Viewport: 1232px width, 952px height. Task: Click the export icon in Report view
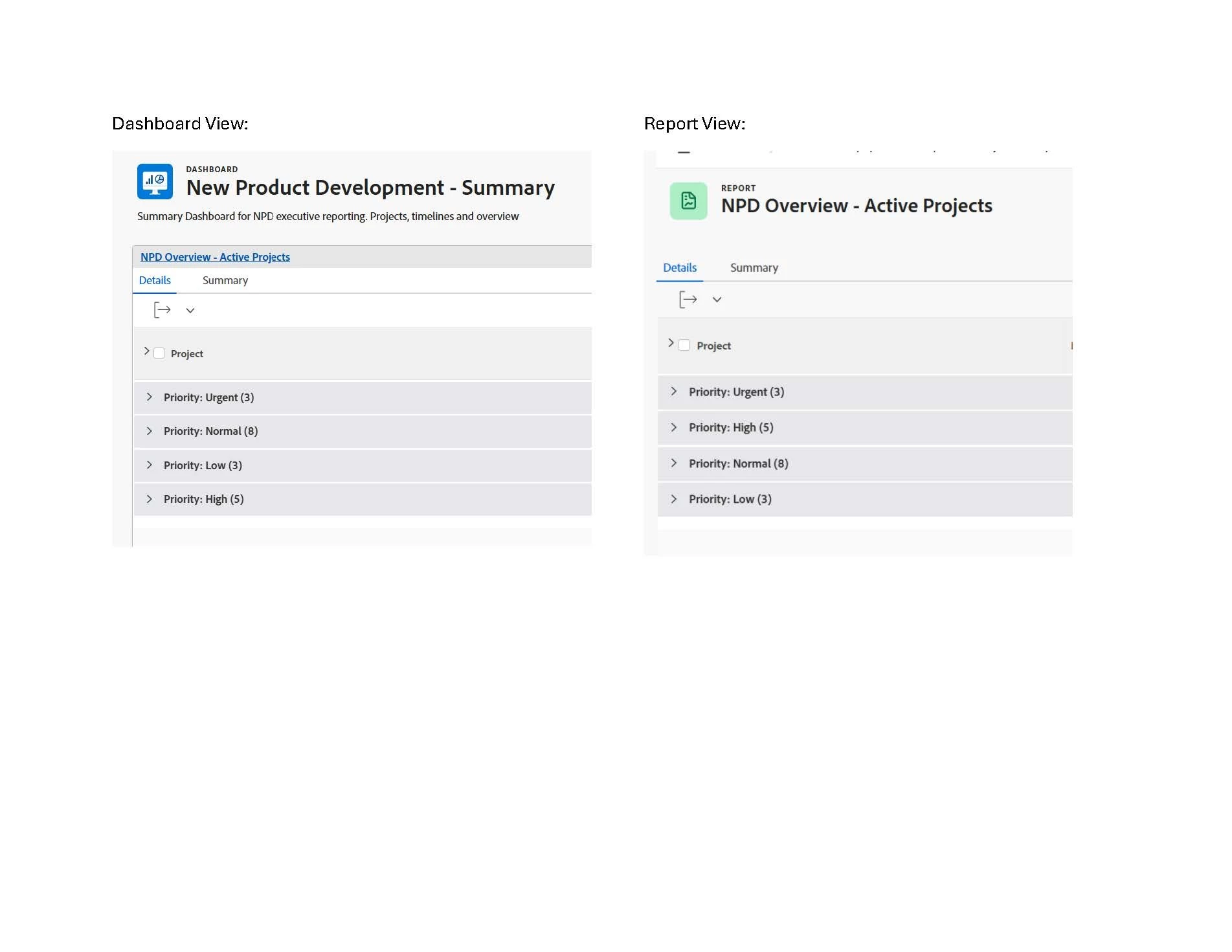688,299
